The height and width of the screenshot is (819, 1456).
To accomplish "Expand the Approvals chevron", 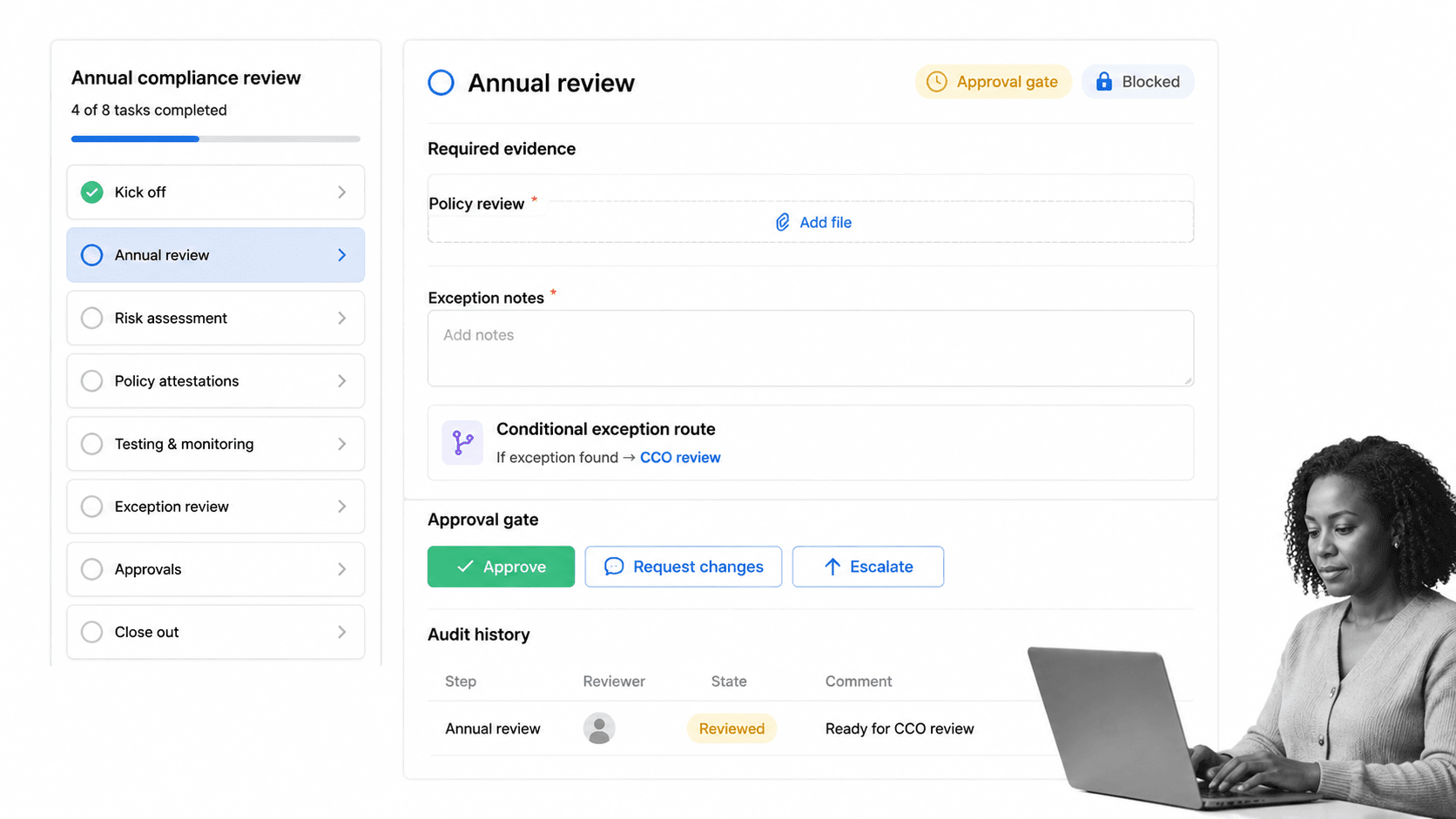I will [341, 569].
